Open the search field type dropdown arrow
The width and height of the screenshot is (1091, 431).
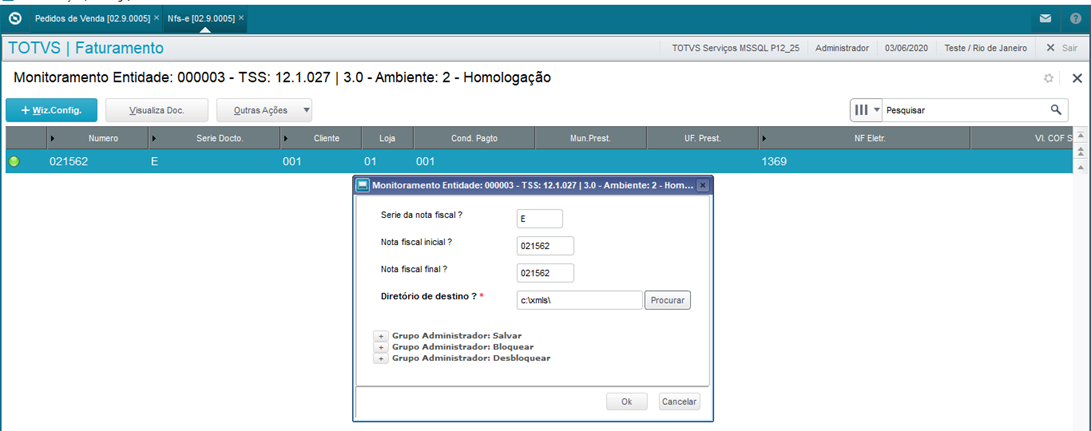pyautogui.click(x=876, y=110)
